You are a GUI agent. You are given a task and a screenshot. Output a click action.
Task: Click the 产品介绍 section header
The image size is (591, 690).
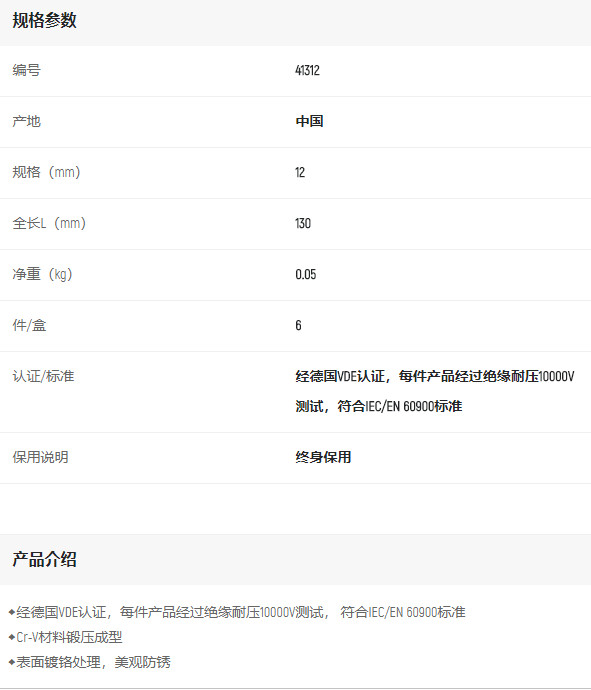[44, 560]
